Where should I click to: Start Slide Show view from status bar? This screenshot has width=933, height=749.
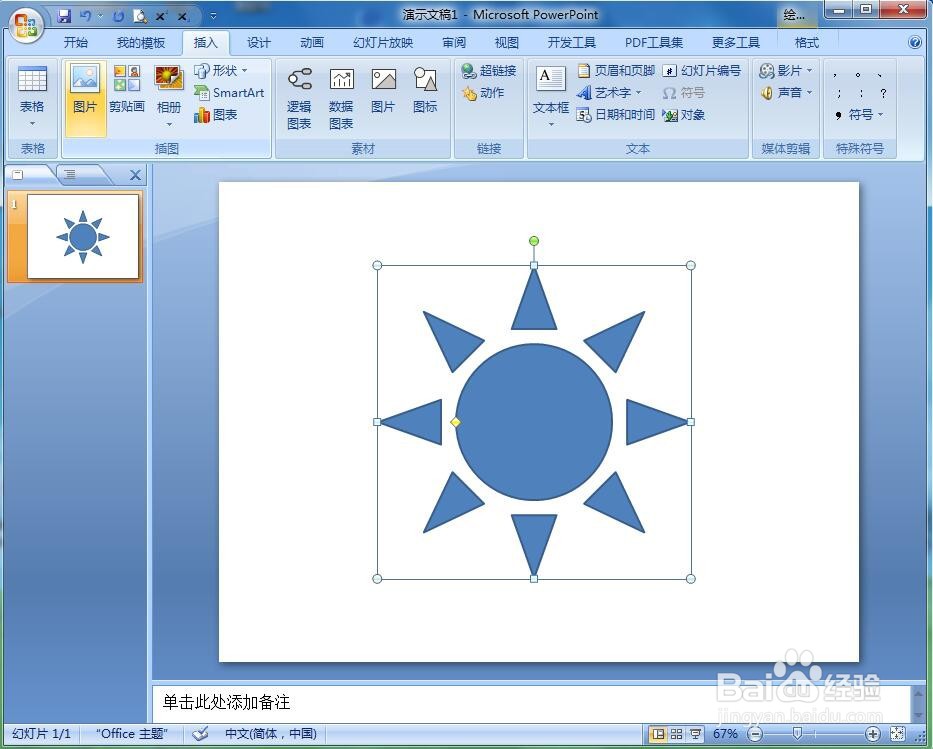pyautogui.click(x=695, y=734)
